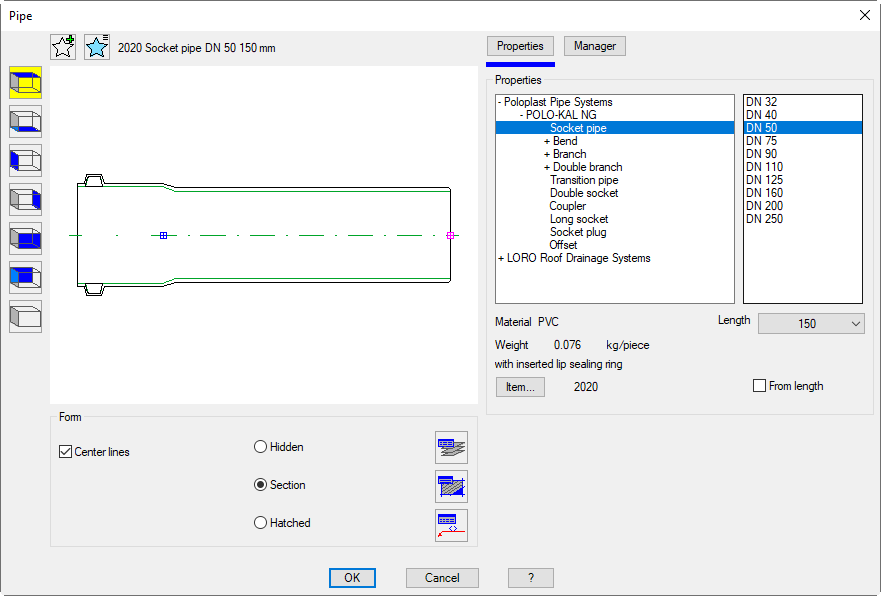Select the yellow highlighted cube view icon
The height and width of the screenshot is (596, 881).
tap(26, 82)
